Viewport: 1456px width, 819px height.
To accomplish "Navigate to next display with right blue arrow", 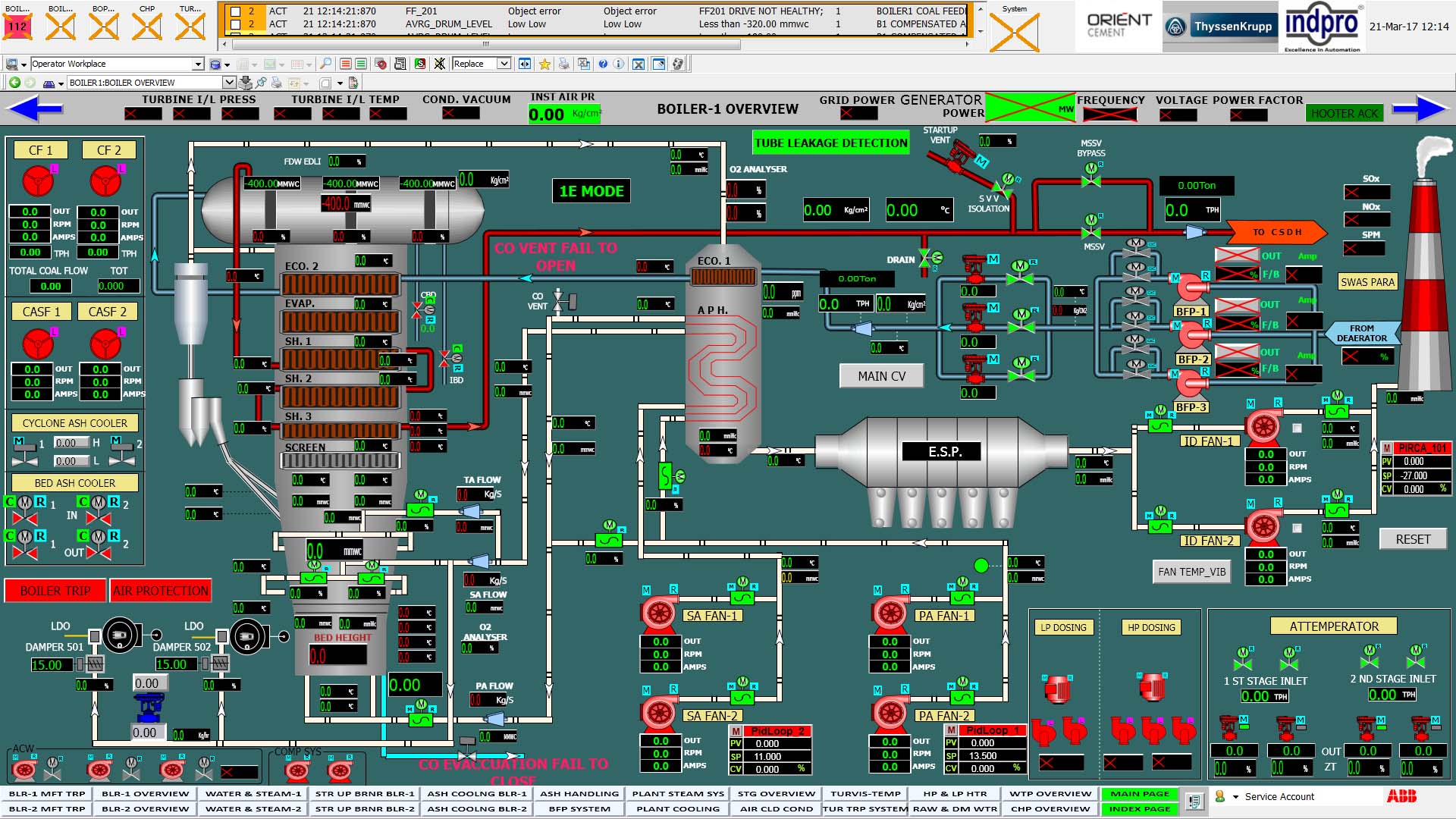I will pyautogui.click(x=1420, y=109).
